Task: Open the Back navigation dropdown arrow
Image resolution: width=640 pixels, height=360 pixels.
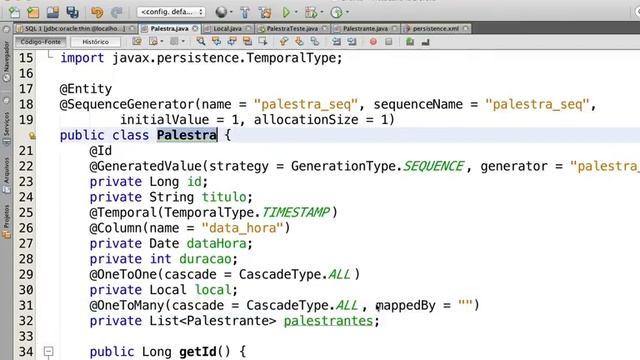Action: pos(162,42)
